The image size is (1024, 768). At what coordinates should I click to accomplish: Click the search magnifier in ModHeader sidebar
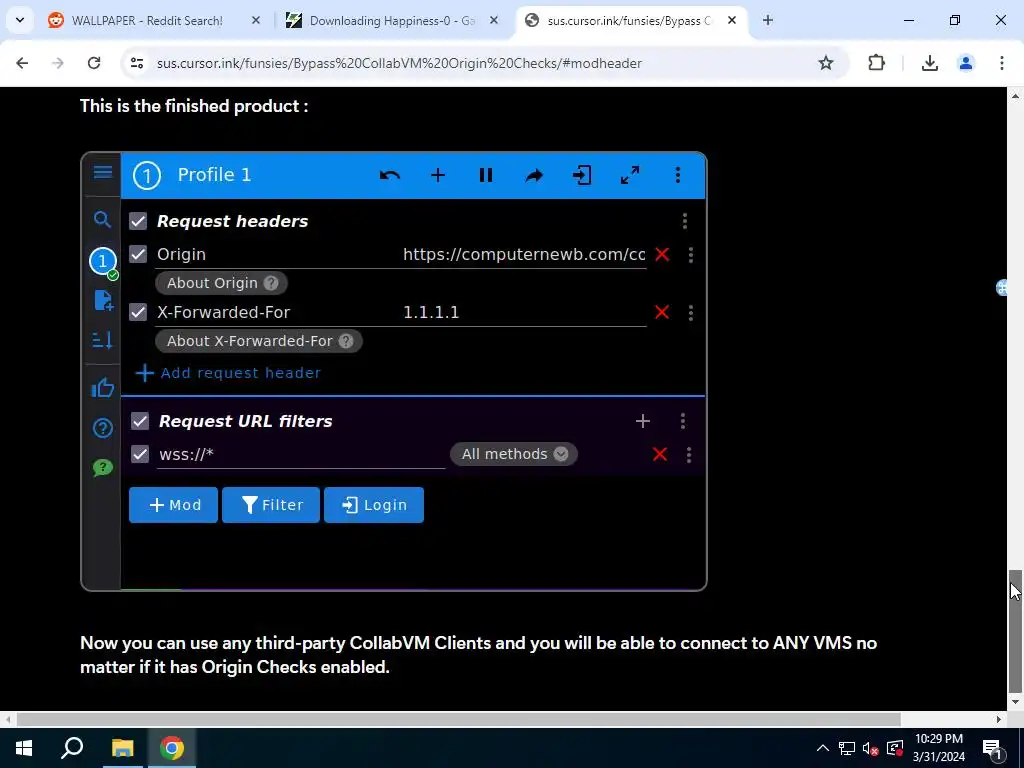(102, 219)
